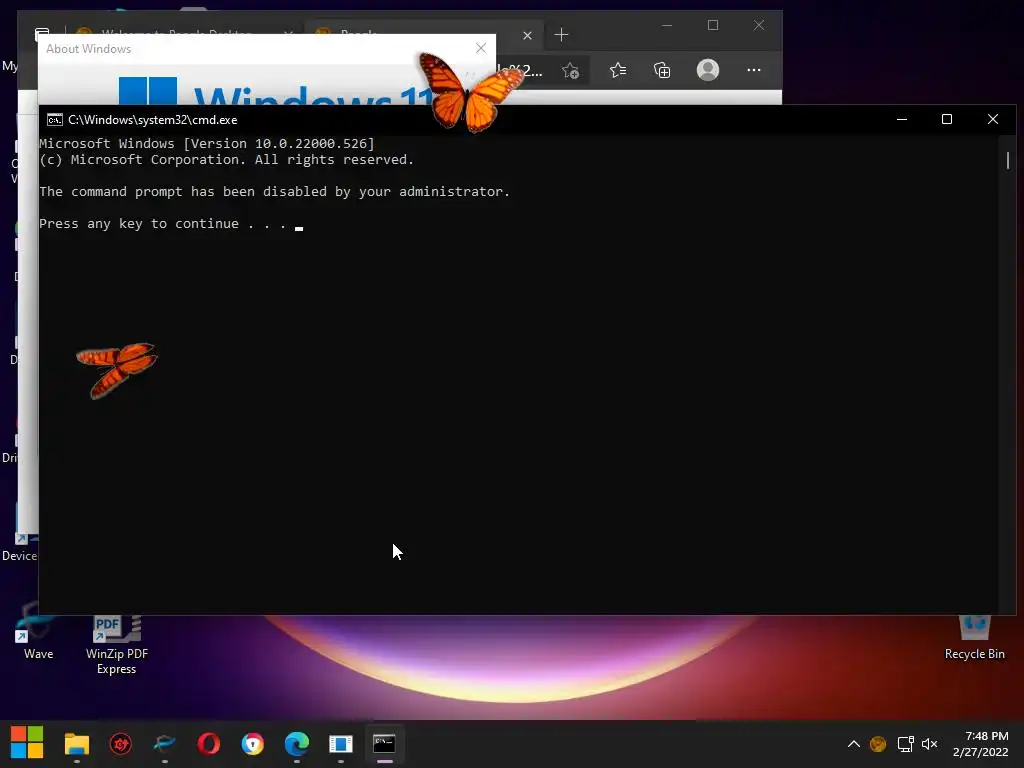Show hidden system tray icons
1024x768 pixels.
point(854,744)
